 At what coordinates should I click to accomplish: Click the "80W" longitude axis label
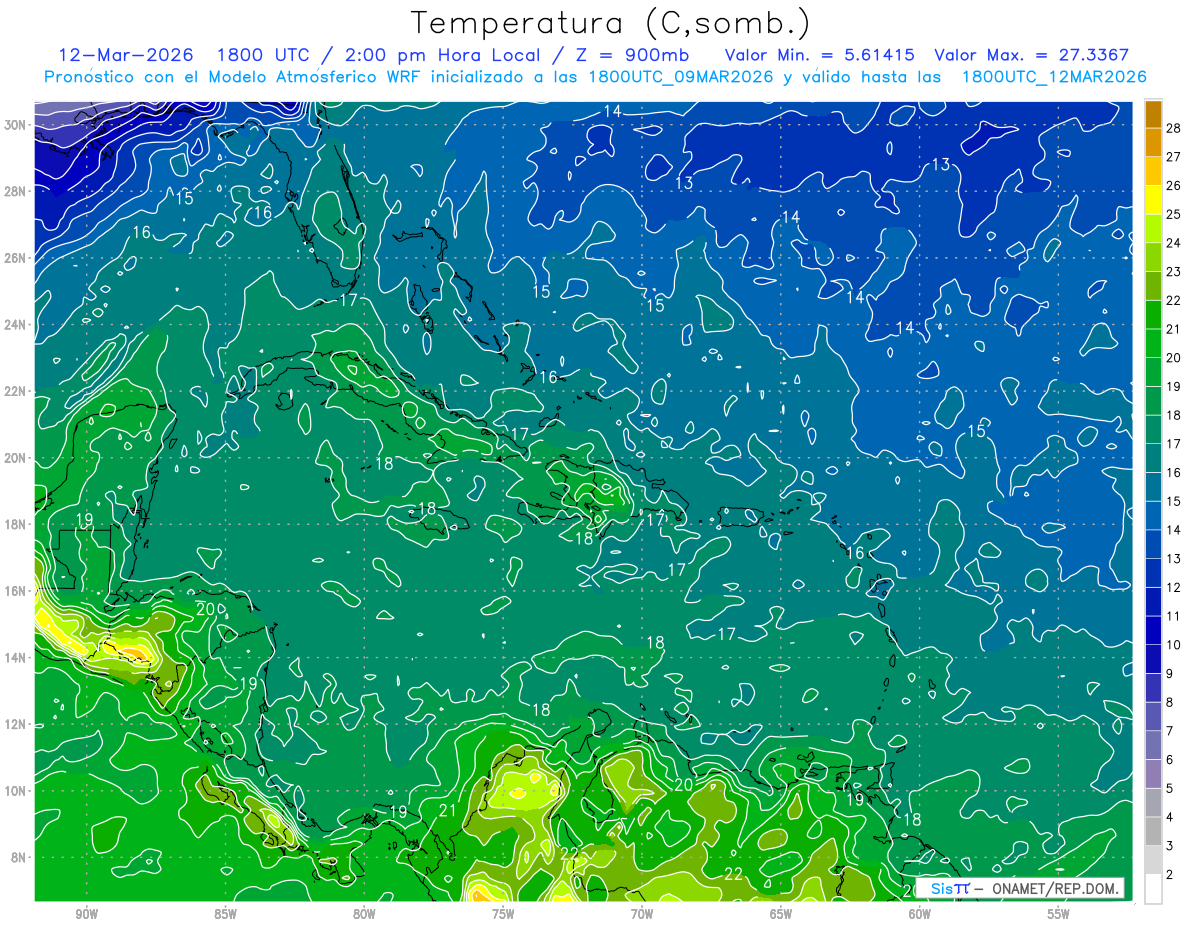click(364, 914)
